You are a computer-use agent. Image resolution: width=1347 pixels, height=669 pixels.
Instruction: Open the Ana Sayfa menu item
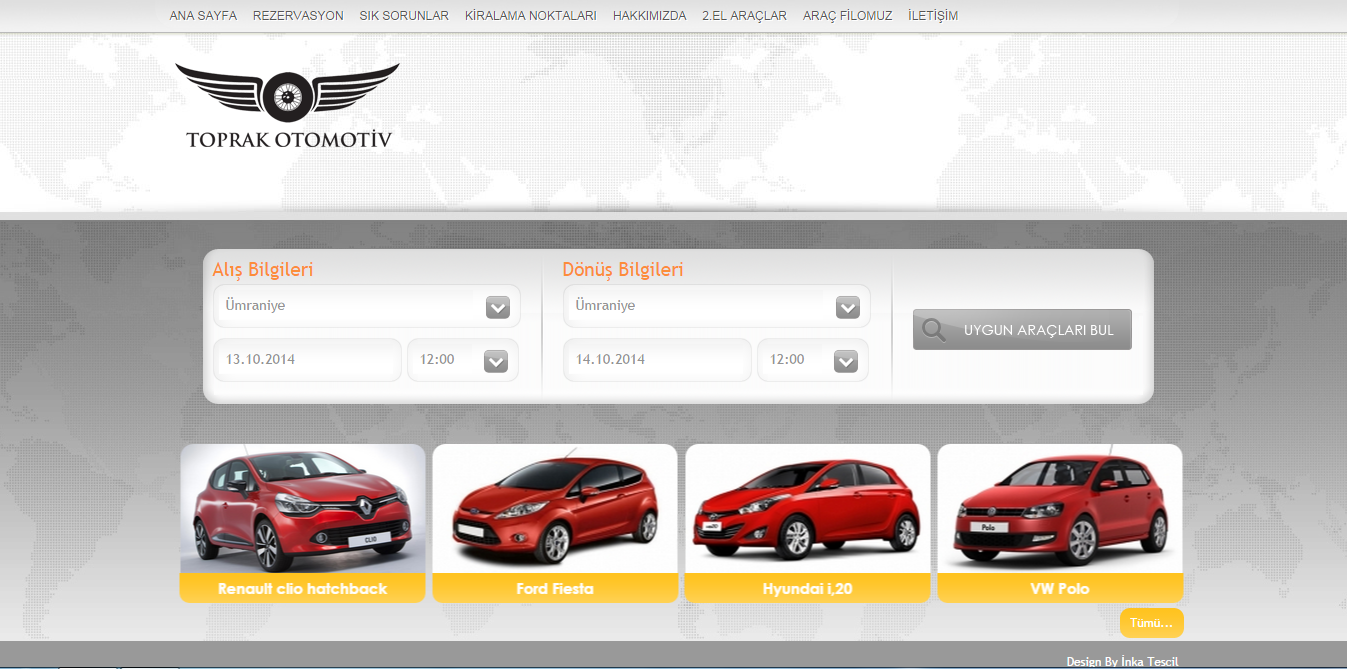click(x=203, y=16)
